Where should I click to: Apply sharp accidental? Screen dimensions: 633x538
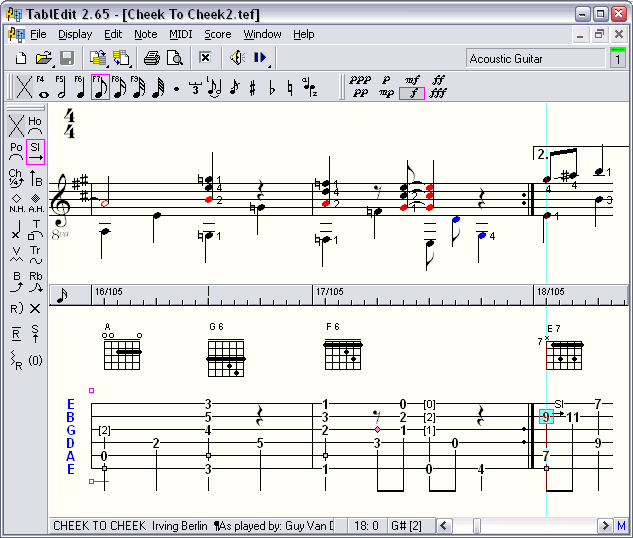click(253, 88)
